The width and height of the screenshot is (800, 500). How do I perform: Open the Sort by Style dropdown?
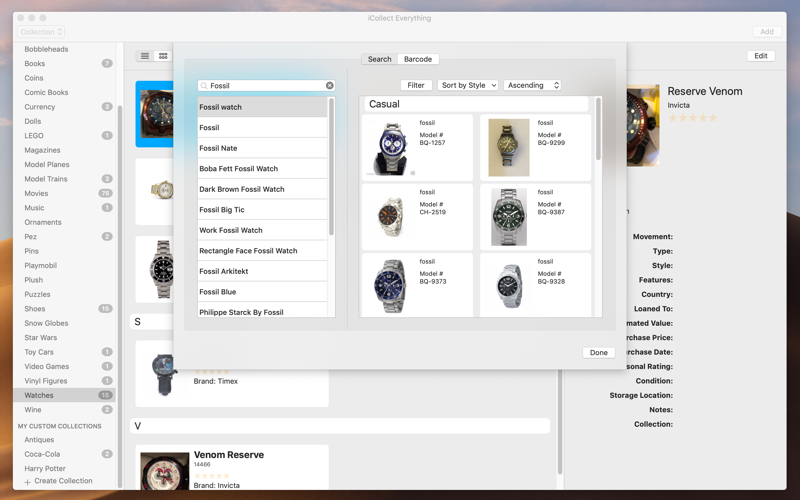point(468,85)
